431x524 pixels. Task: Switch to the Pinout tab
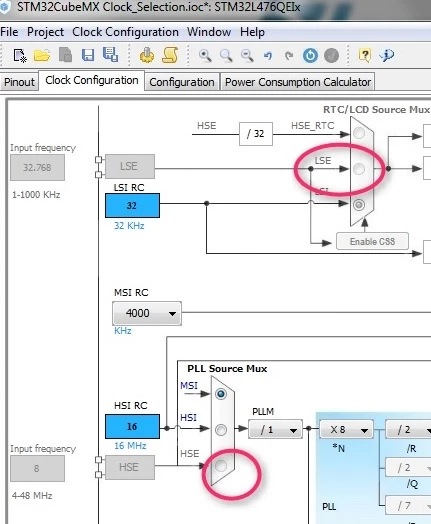(19, 82)
